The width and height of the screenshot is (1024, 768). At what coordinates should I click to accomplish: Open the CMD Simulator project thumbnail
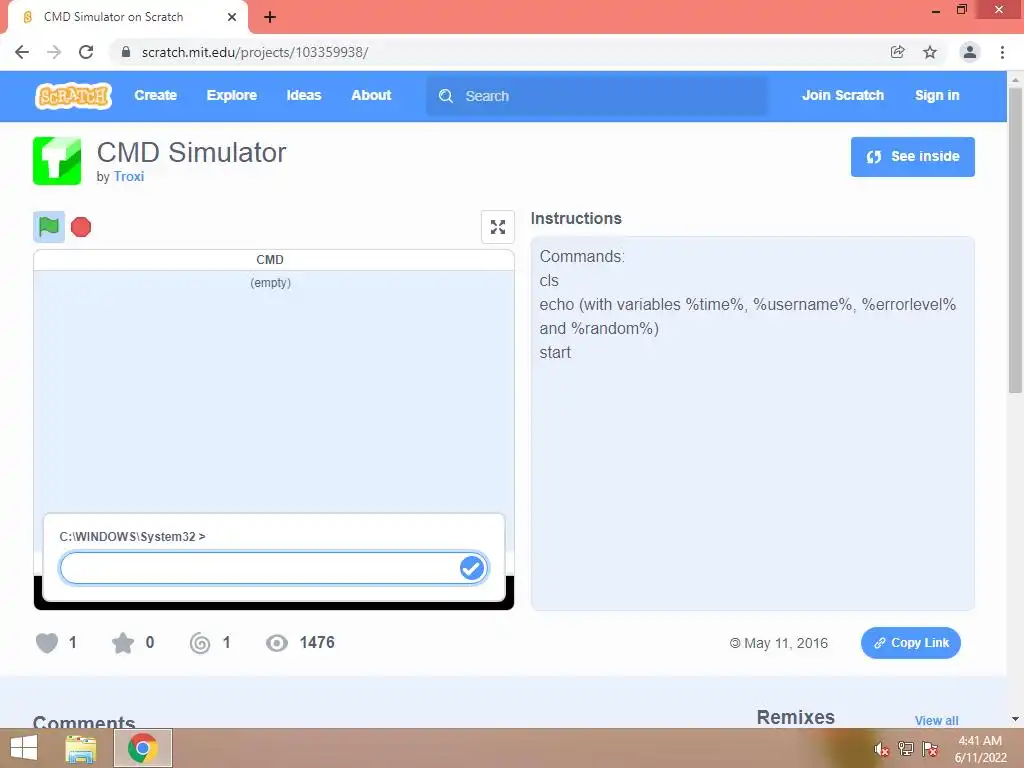point(57,161)
